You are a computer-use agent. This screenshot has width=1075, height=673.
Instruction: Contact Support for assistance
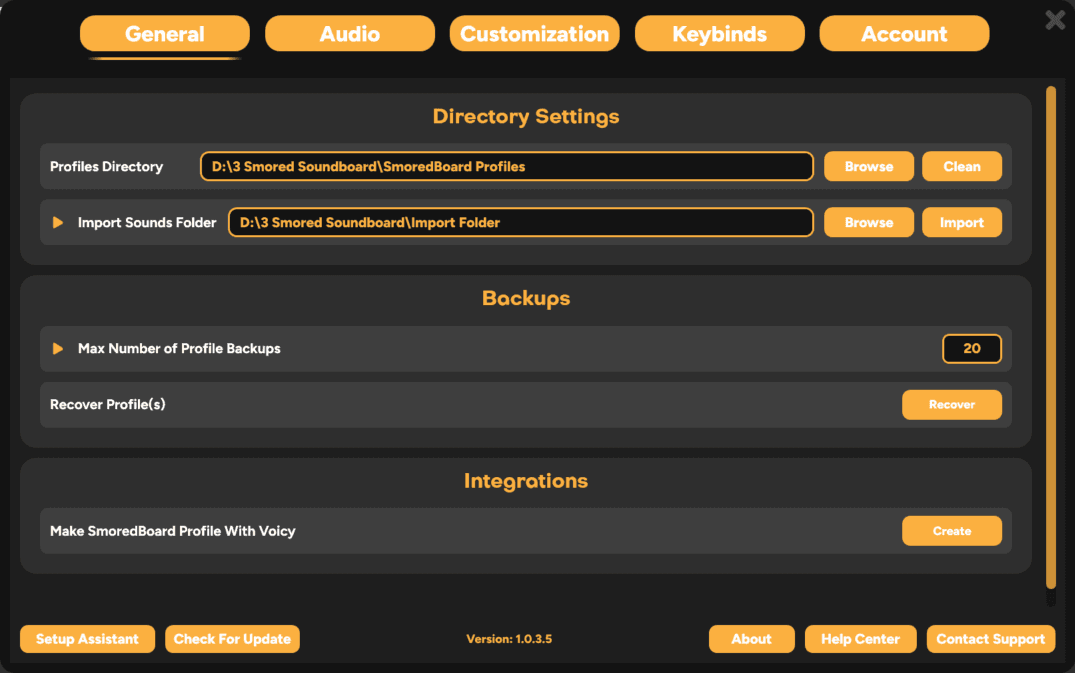[x=990, y=639]
